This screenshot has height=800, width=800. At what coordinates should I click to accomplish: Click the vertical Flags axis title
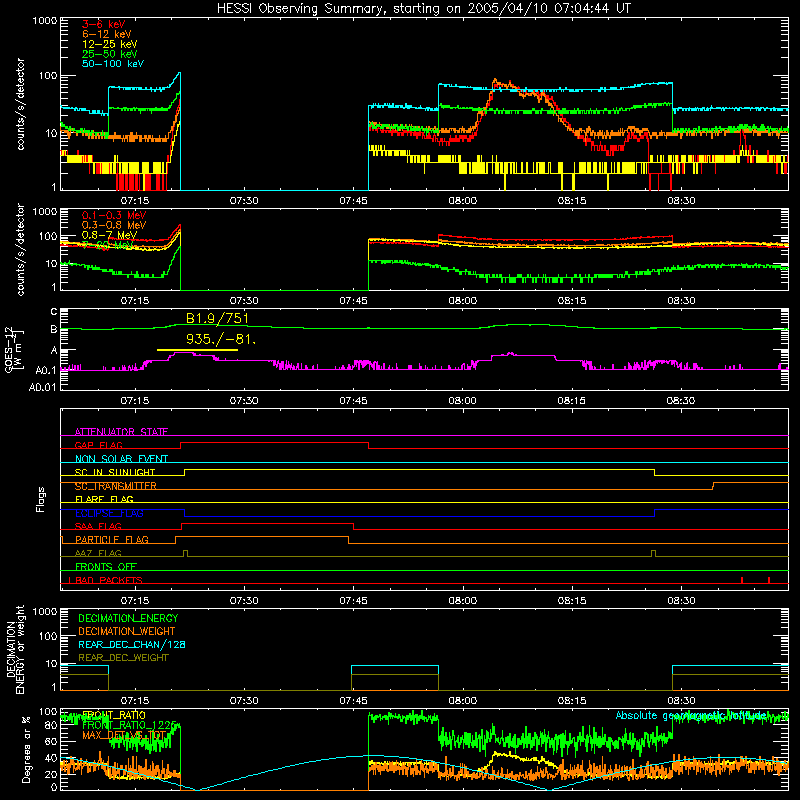coord(41,499)
